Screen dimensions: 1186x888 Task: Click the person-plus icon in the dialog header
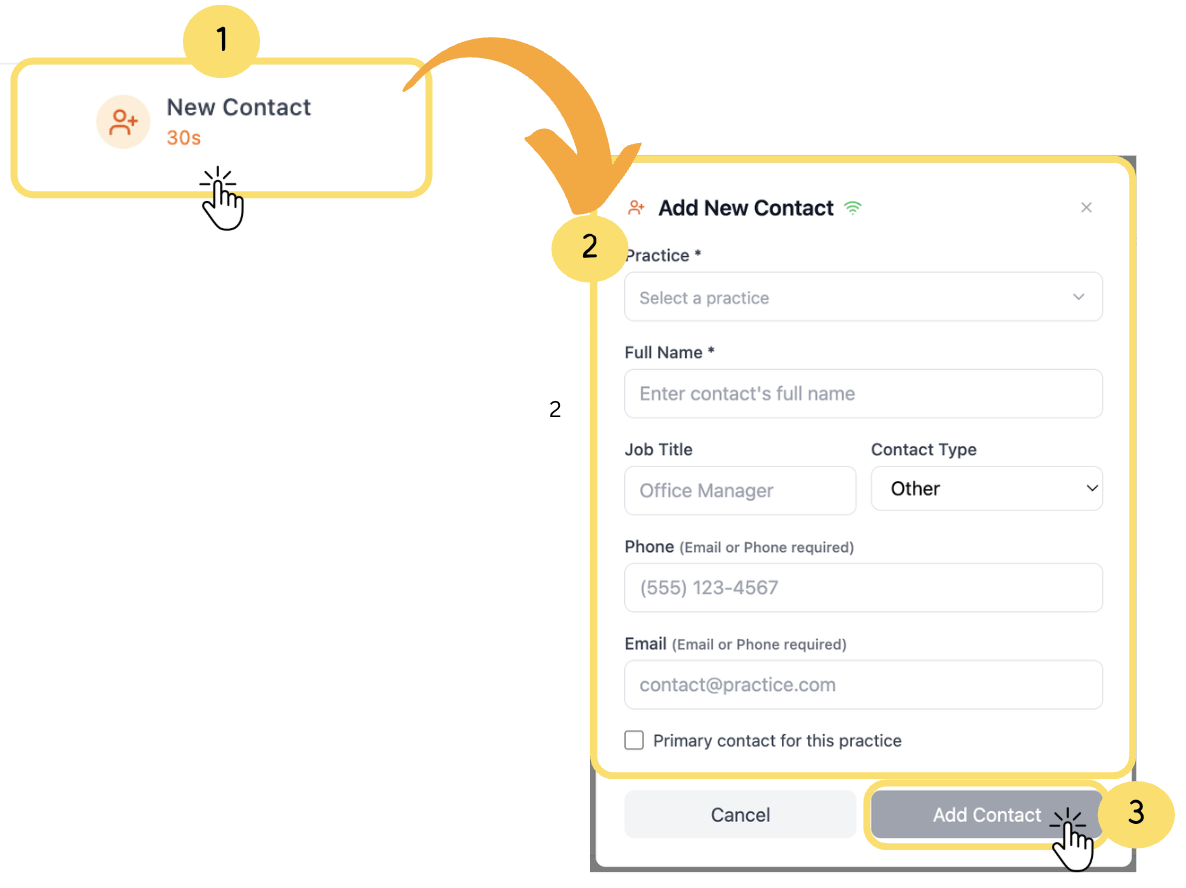click(636, 208)
